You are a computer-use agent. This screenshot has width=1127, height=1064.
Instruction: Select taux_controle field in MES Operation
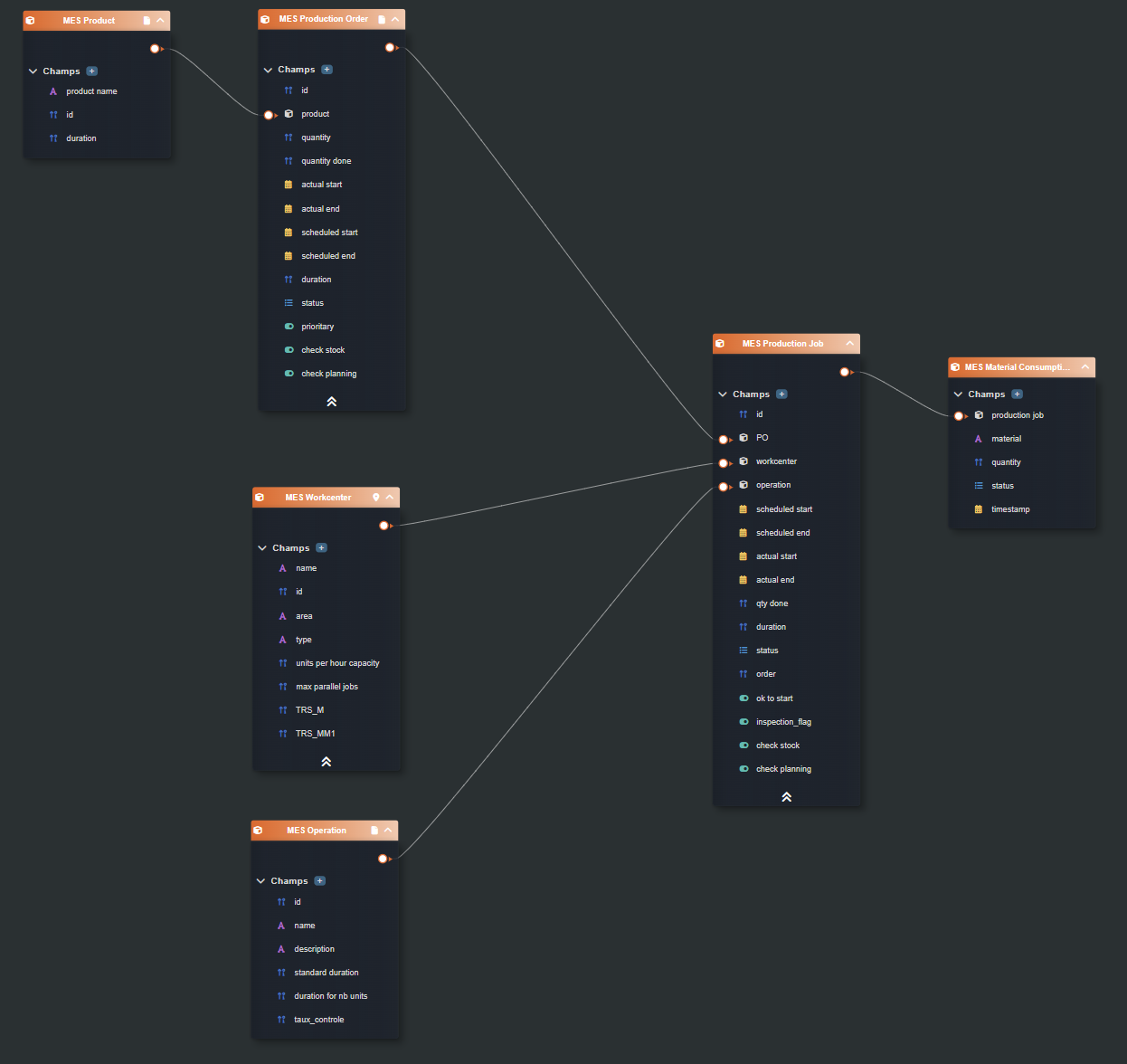point(318,1020)
